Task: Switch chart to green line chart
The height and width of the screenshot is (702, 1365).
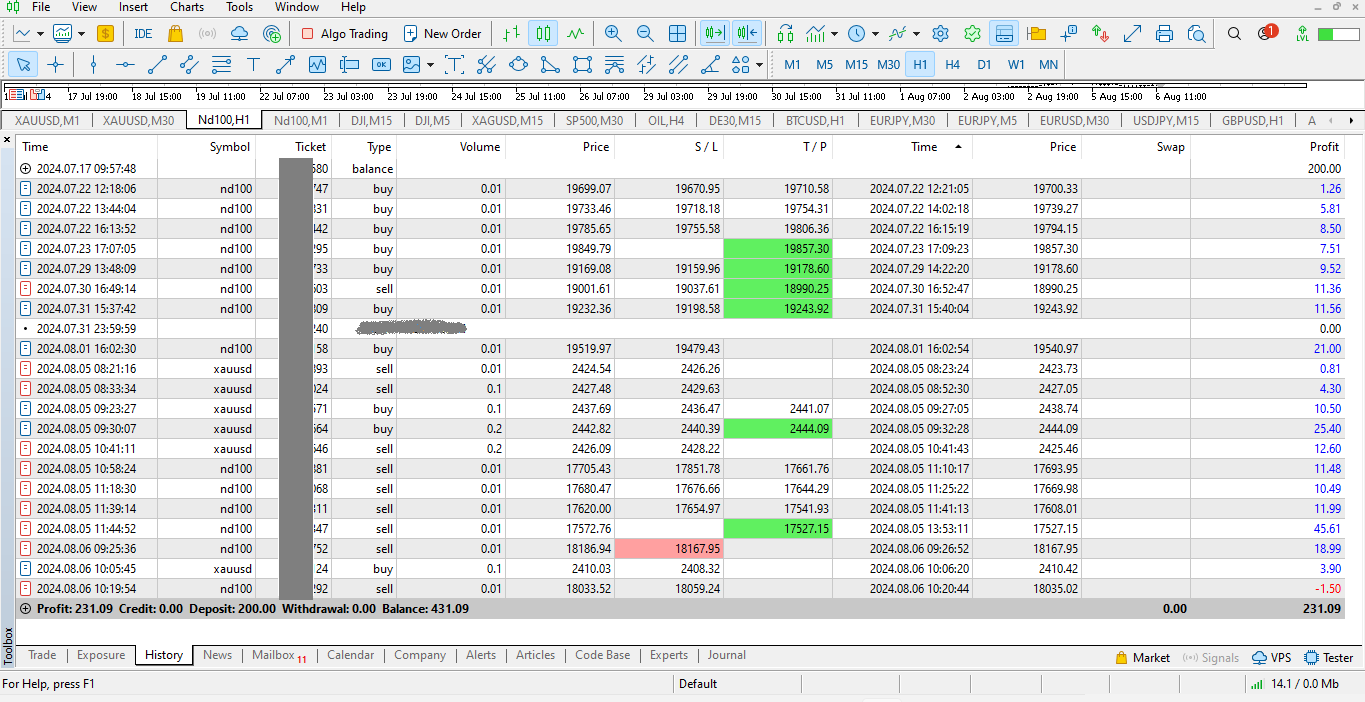Action: (x=575, y=33)
